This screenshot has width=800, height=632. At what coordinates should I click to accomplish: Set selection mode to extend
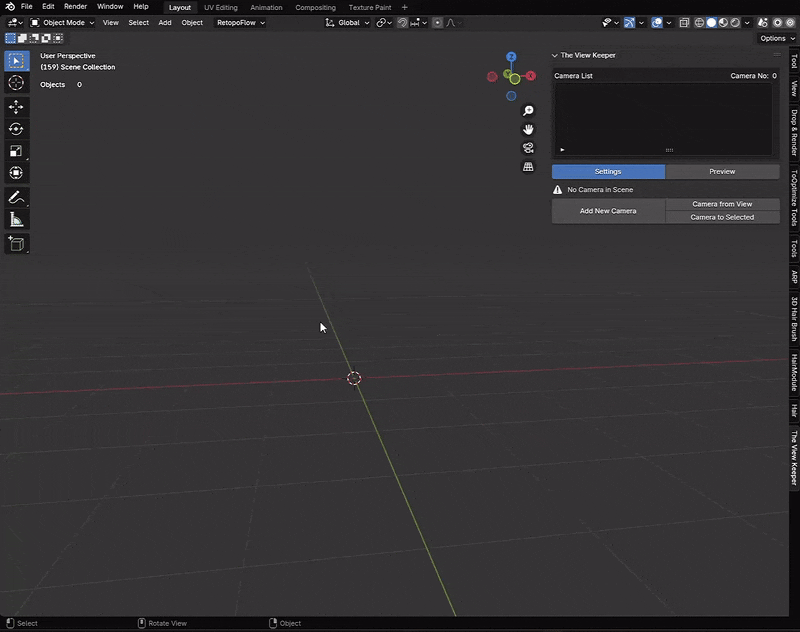pyautogui.click(x=22, y=38)
